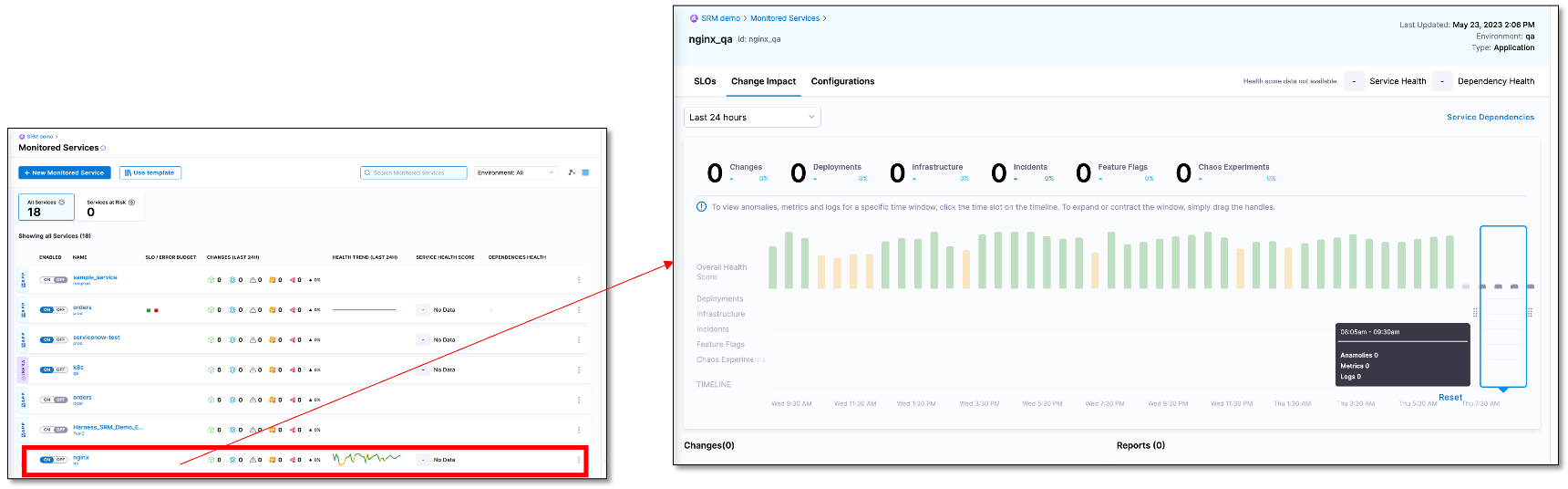Select the Services at Risk filter card
This screenshot has height=489, width=1568.
[110, 208]
